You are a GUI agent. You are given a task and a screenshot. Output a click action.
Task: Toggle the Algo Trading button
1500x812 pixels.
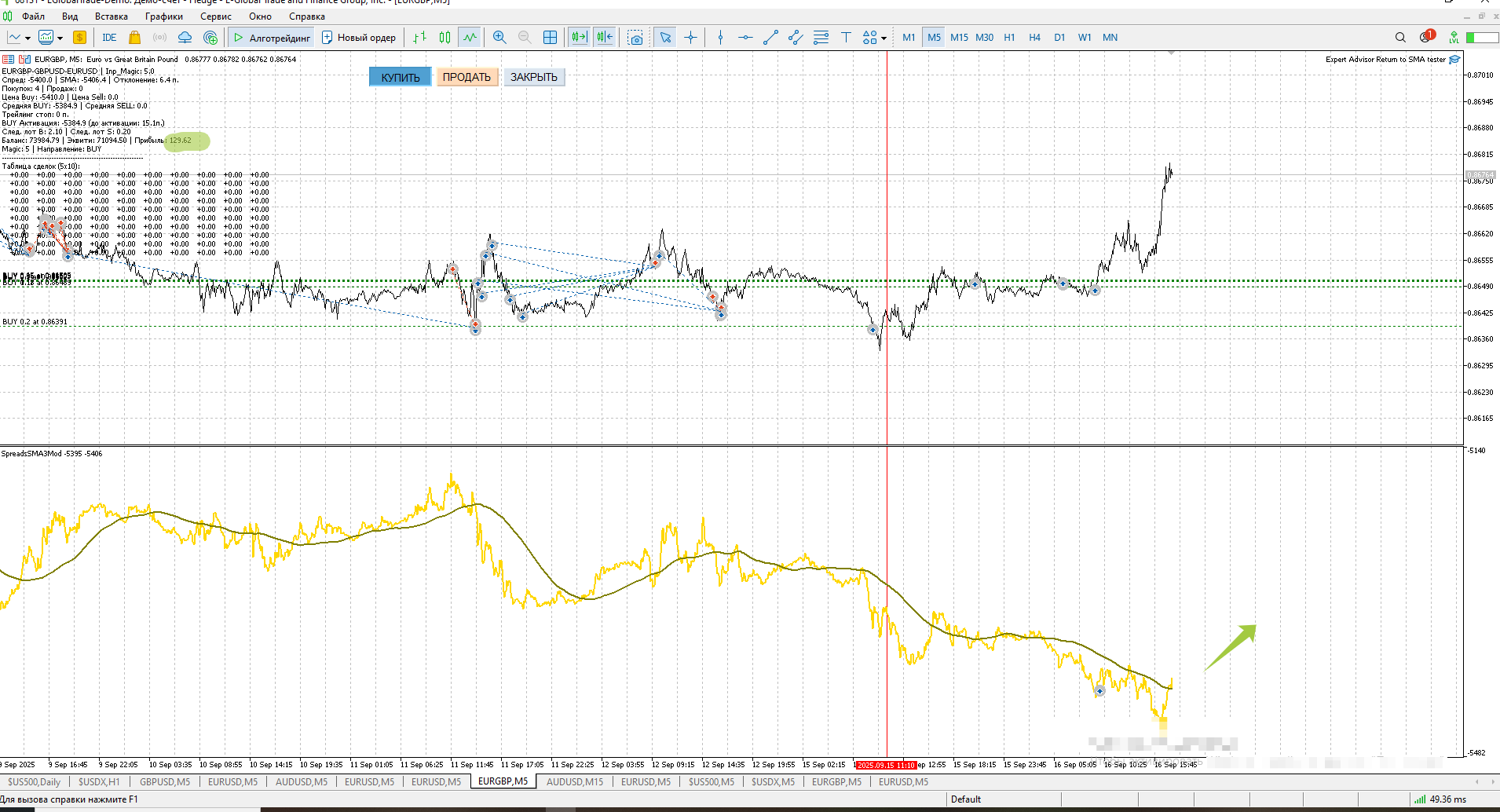pos(272,38)
